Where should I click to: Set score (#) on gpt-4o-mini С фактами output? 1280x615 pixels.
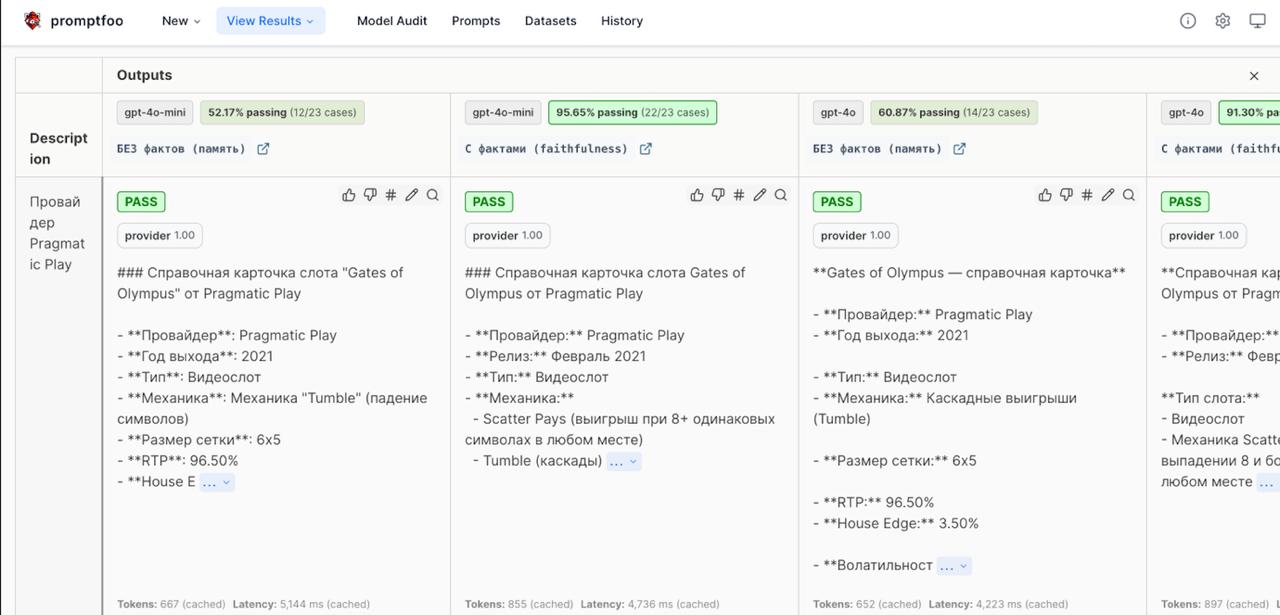(739, 195)
